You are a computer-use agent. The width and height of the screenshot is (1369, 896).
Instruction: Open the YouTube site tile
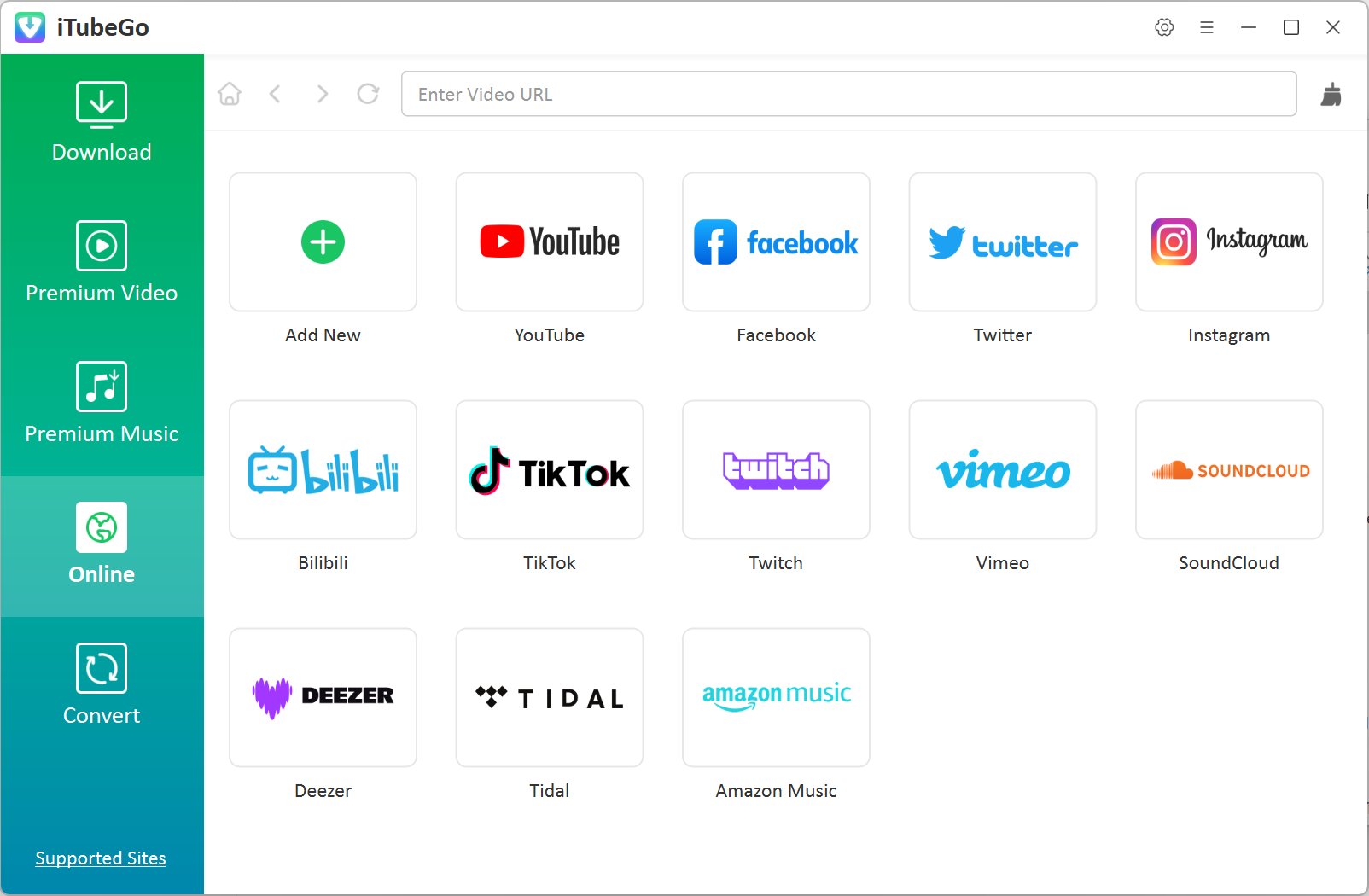pyautogui.click(x=550, y=242)
